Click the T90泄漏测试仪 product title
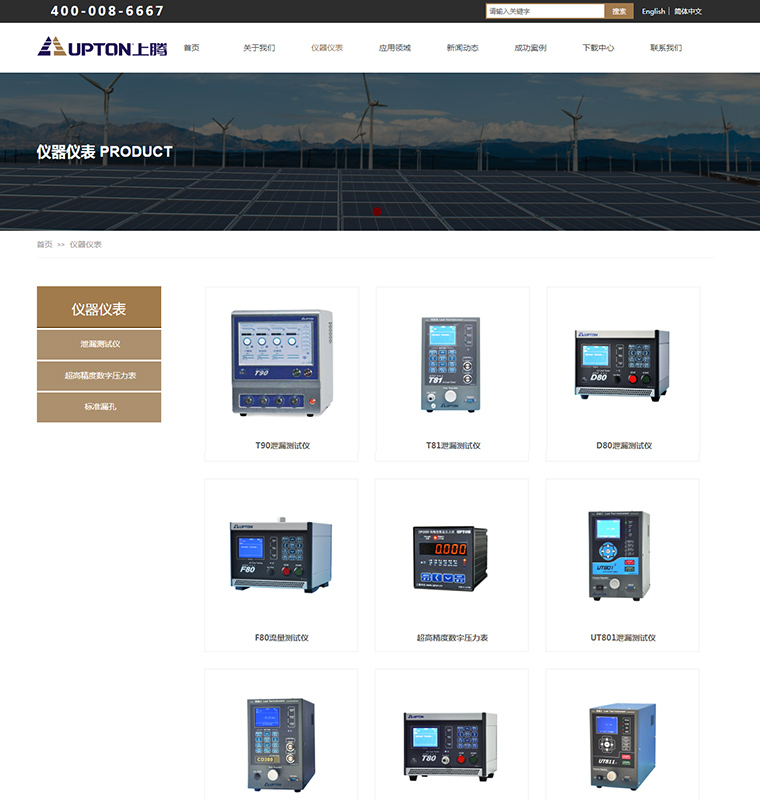 pos(283,445)
